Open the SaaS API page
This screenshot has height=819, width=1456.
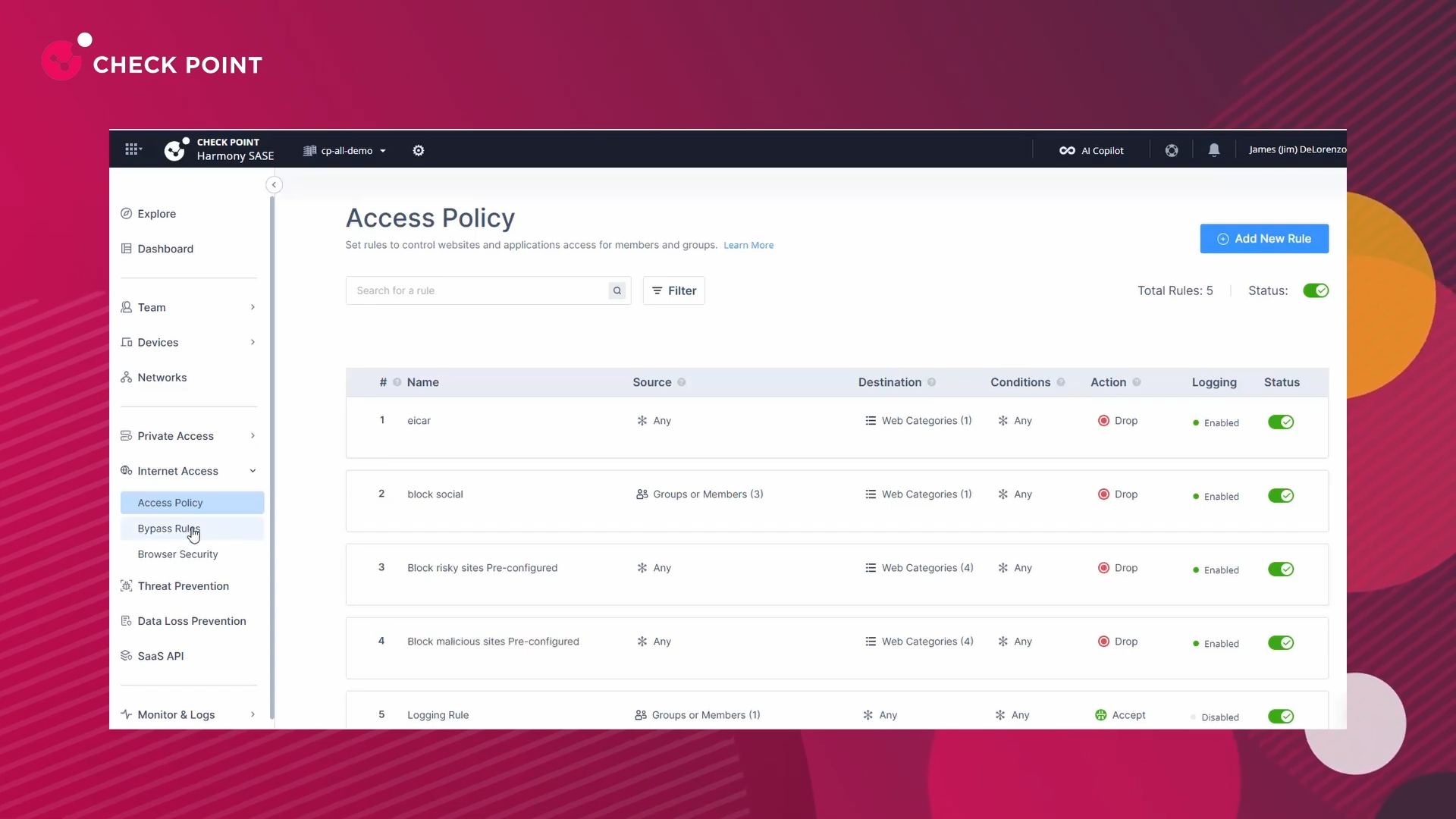(x=161, y=656)
